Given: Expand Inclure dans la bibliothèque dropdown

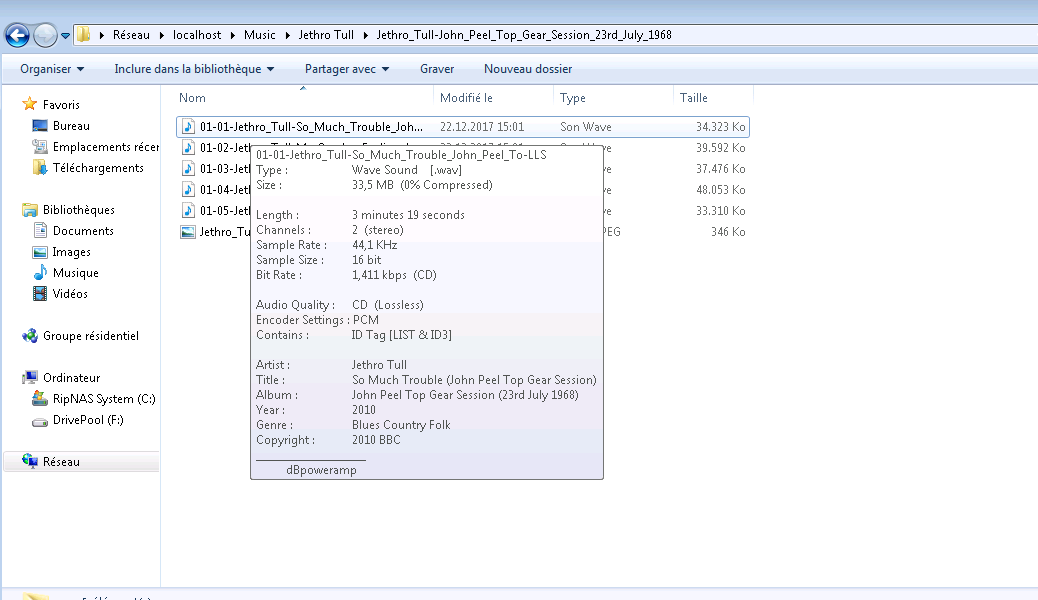Looking at the screenshot, I should coord(194,69).
